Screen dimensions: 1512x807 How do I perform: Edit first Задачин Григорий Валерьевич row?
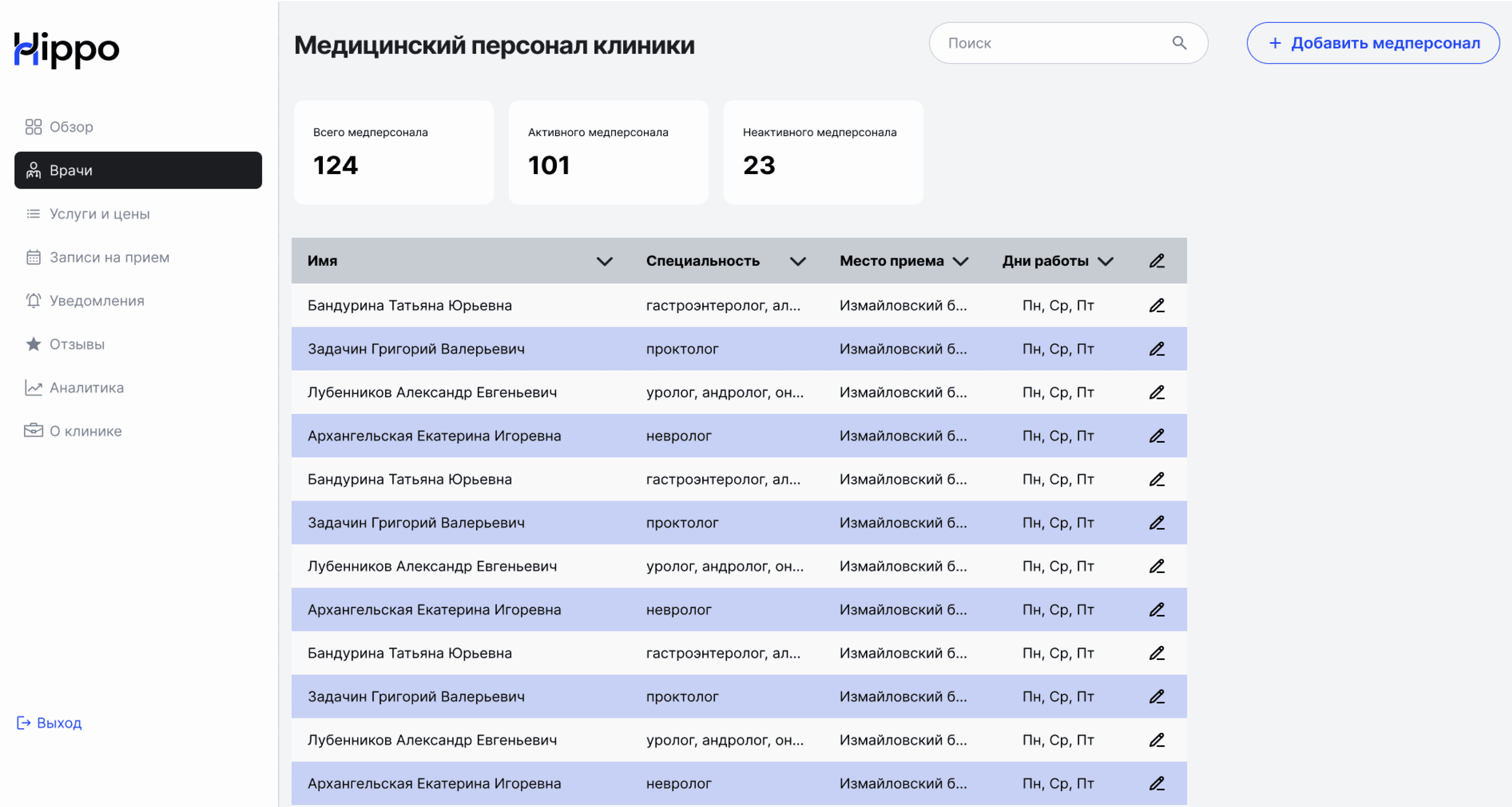(x=1156, y=349)
